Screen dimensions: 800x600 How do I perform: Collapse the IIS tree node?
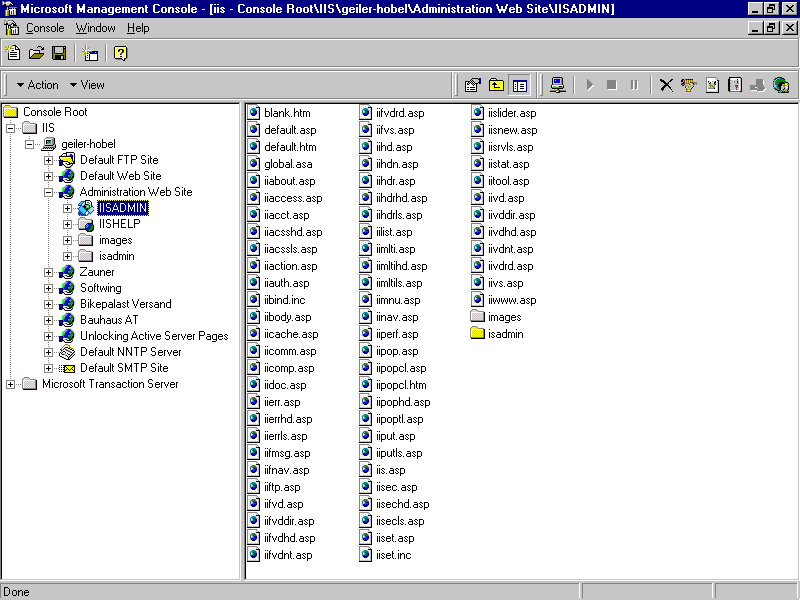pos(10,128)
